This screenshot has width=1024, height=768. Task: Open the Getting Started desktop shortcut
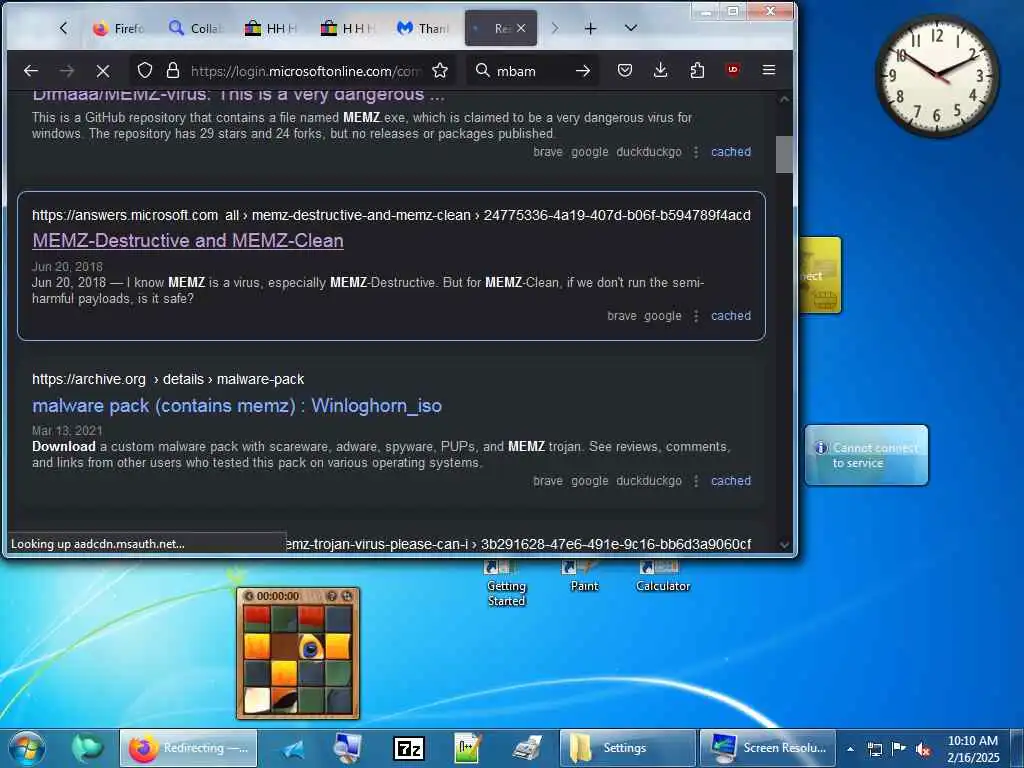click(x=506, y=583)
